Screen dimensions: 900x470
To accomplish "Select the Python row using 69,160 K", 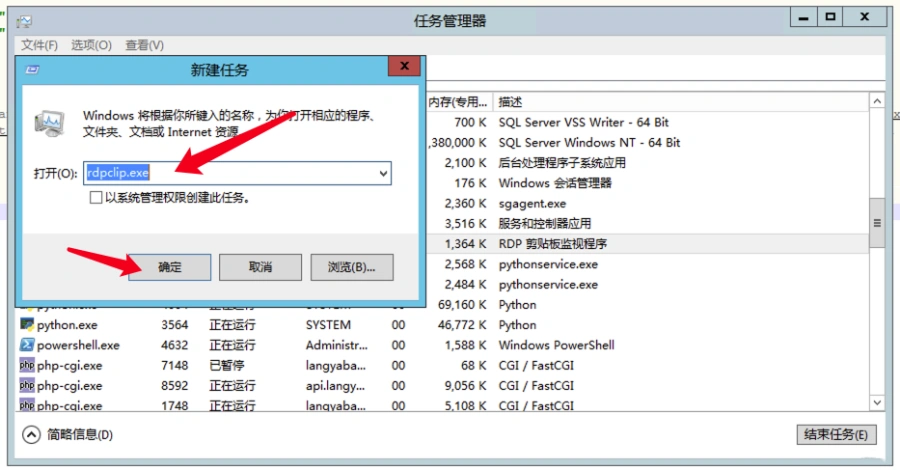I will point(647,305).
